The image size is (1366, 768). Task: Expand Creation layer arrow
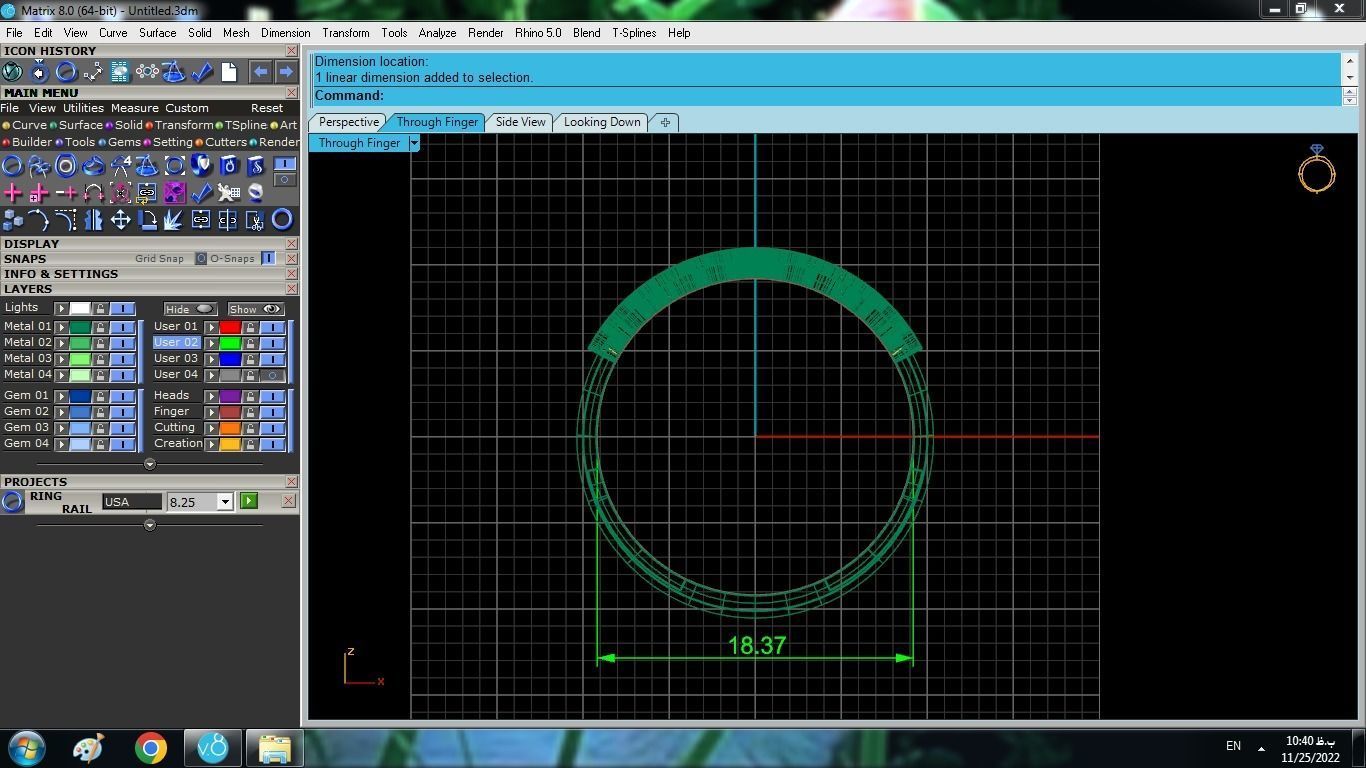point(211,444)
